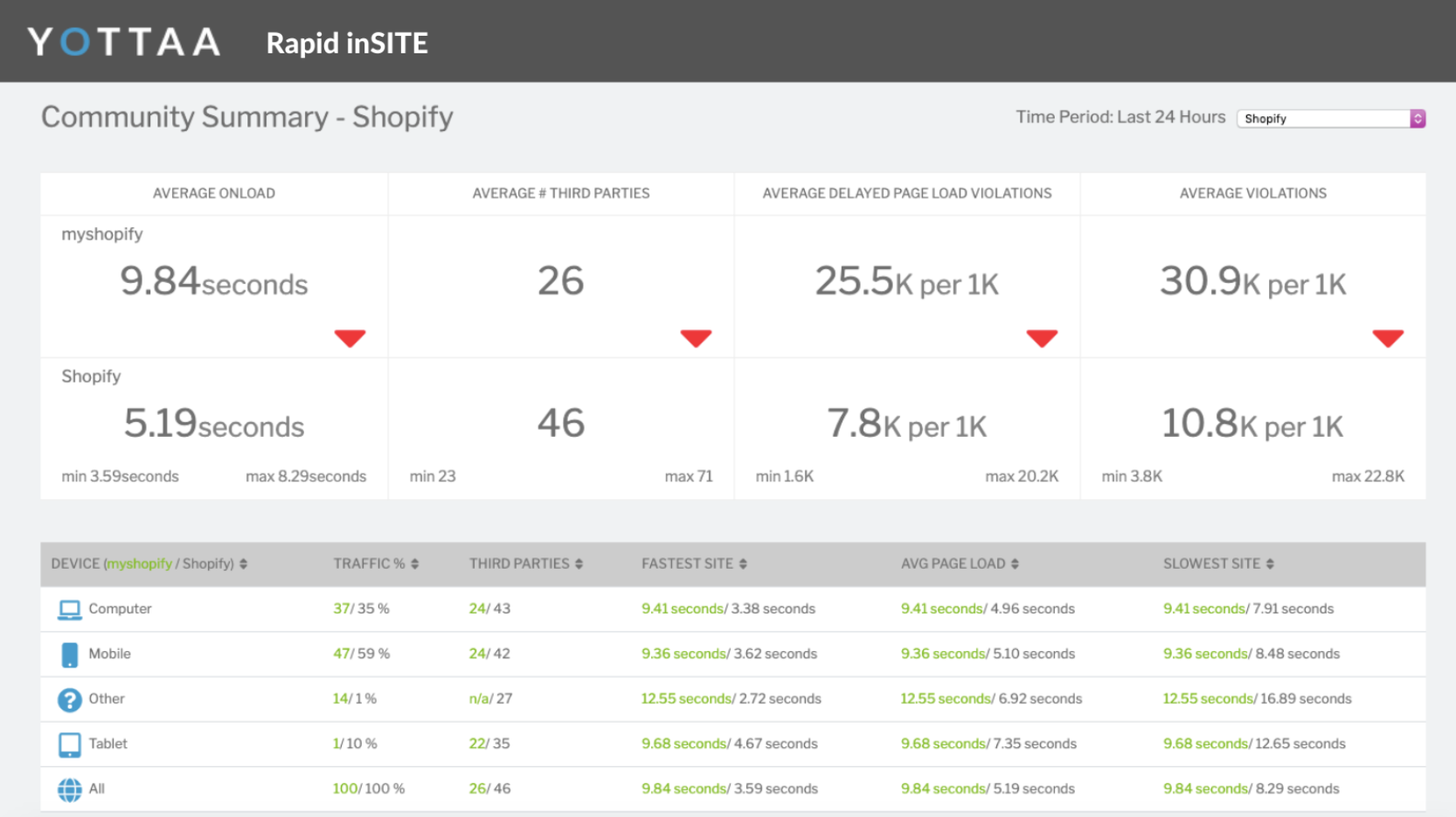Click Community Summary - Shopify heading
1456x817 pixels.
pyautogui.click(x=247, y=117)
